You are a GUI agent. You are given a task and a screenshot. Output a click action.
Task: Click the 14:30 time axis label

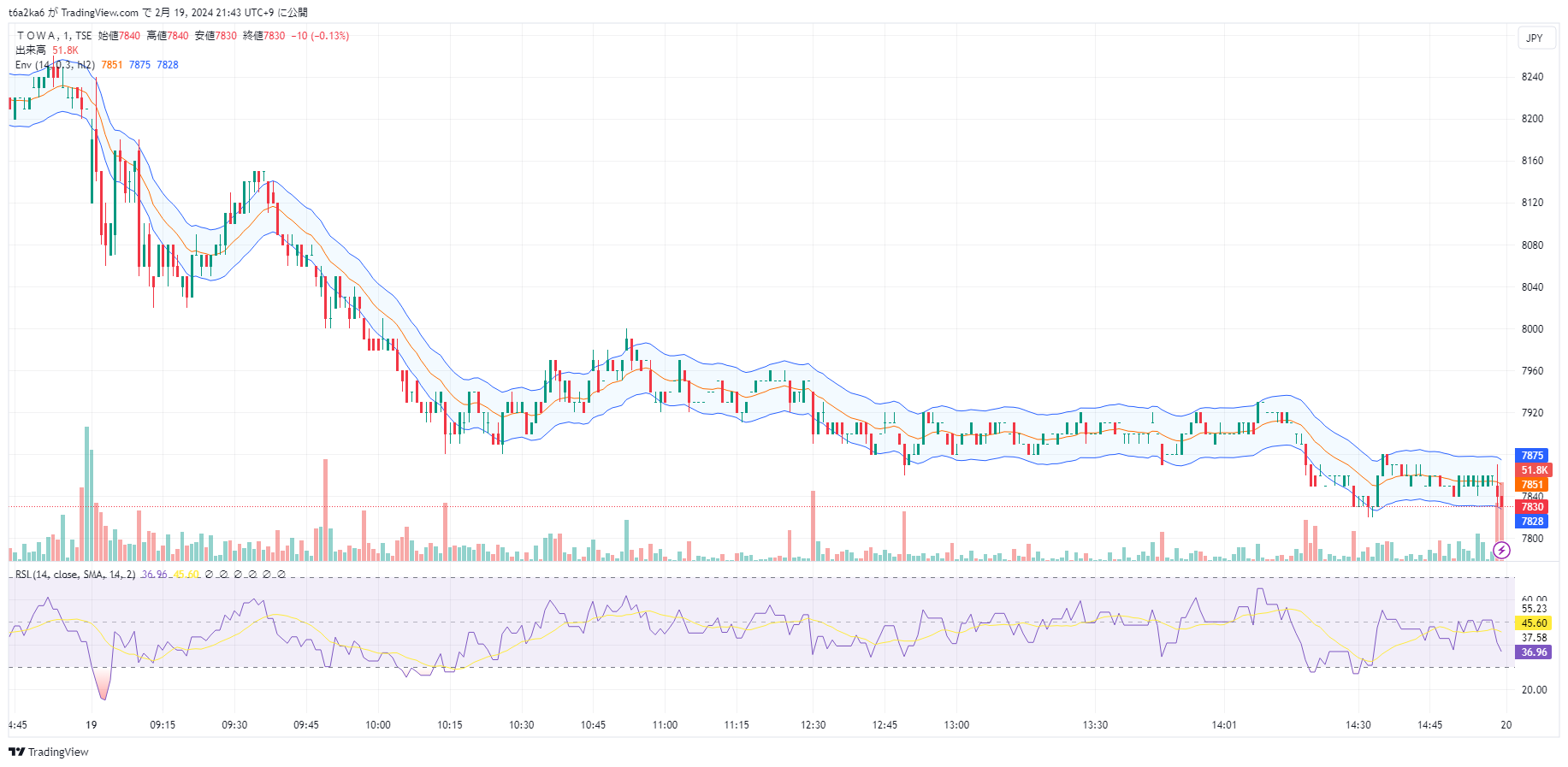[x=1358, y=725]
